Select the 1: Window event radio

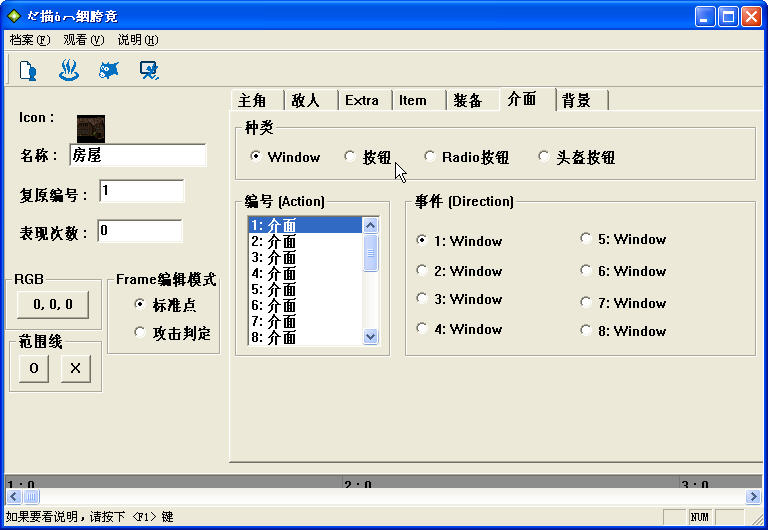coord(459,241)
